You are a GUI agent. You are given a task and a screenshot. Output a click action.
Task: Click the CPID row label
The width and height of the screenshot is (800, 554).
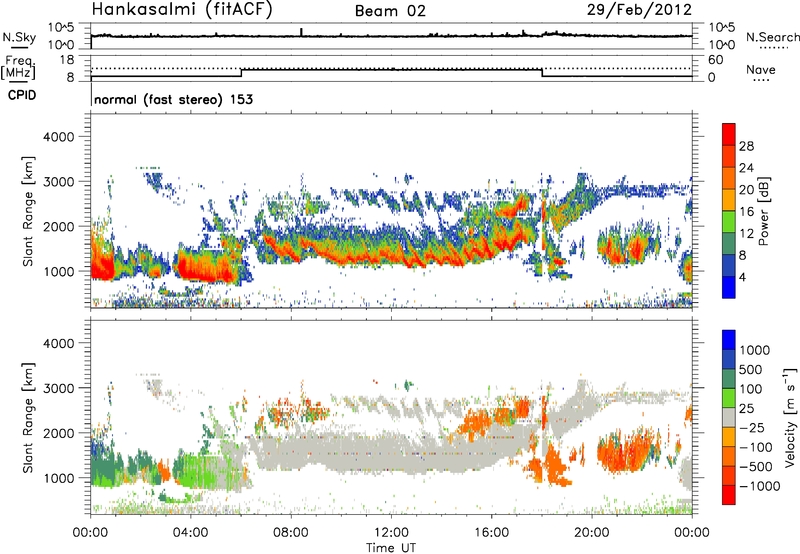point(22,95)
